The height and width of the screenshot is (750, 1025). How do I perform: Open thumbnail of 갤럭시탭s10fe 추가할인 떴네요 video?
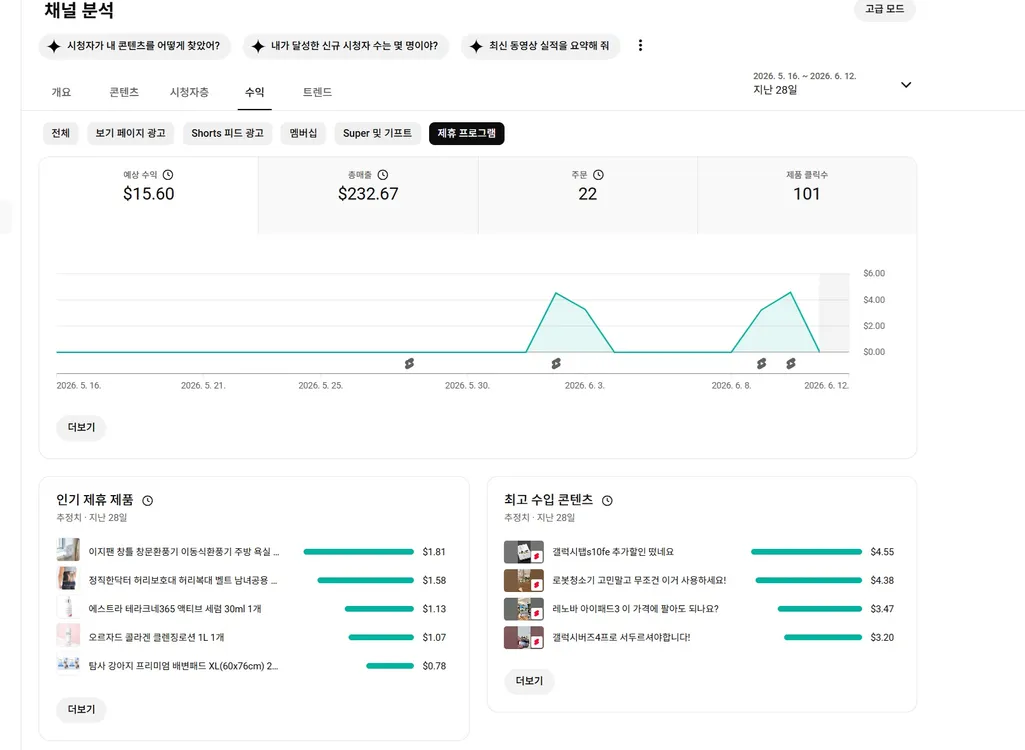tap(524, 552)
